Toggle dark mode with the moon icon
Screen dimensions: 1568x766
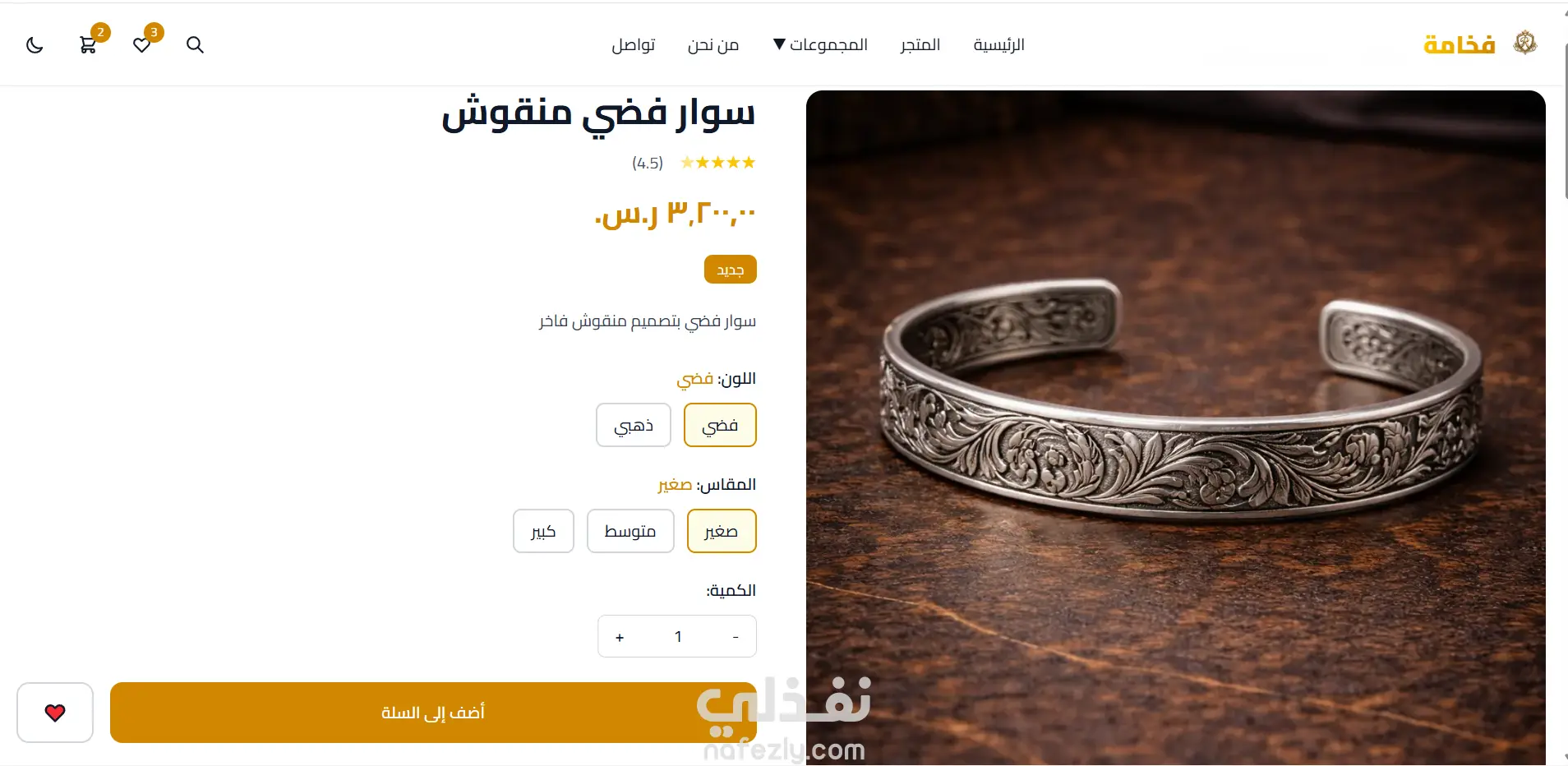click(x=35, y=45)
